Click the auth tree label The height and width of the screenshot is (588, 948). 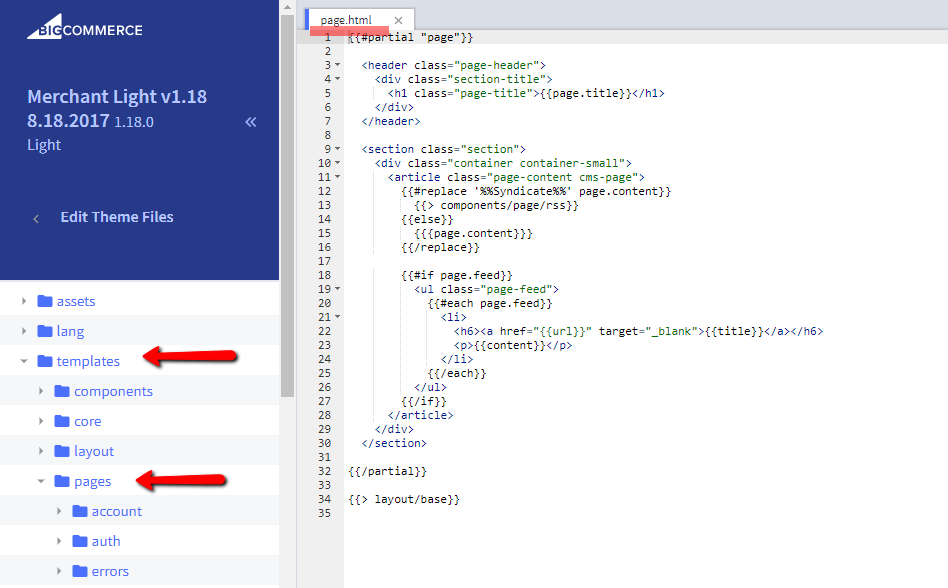tap(106, 541)
